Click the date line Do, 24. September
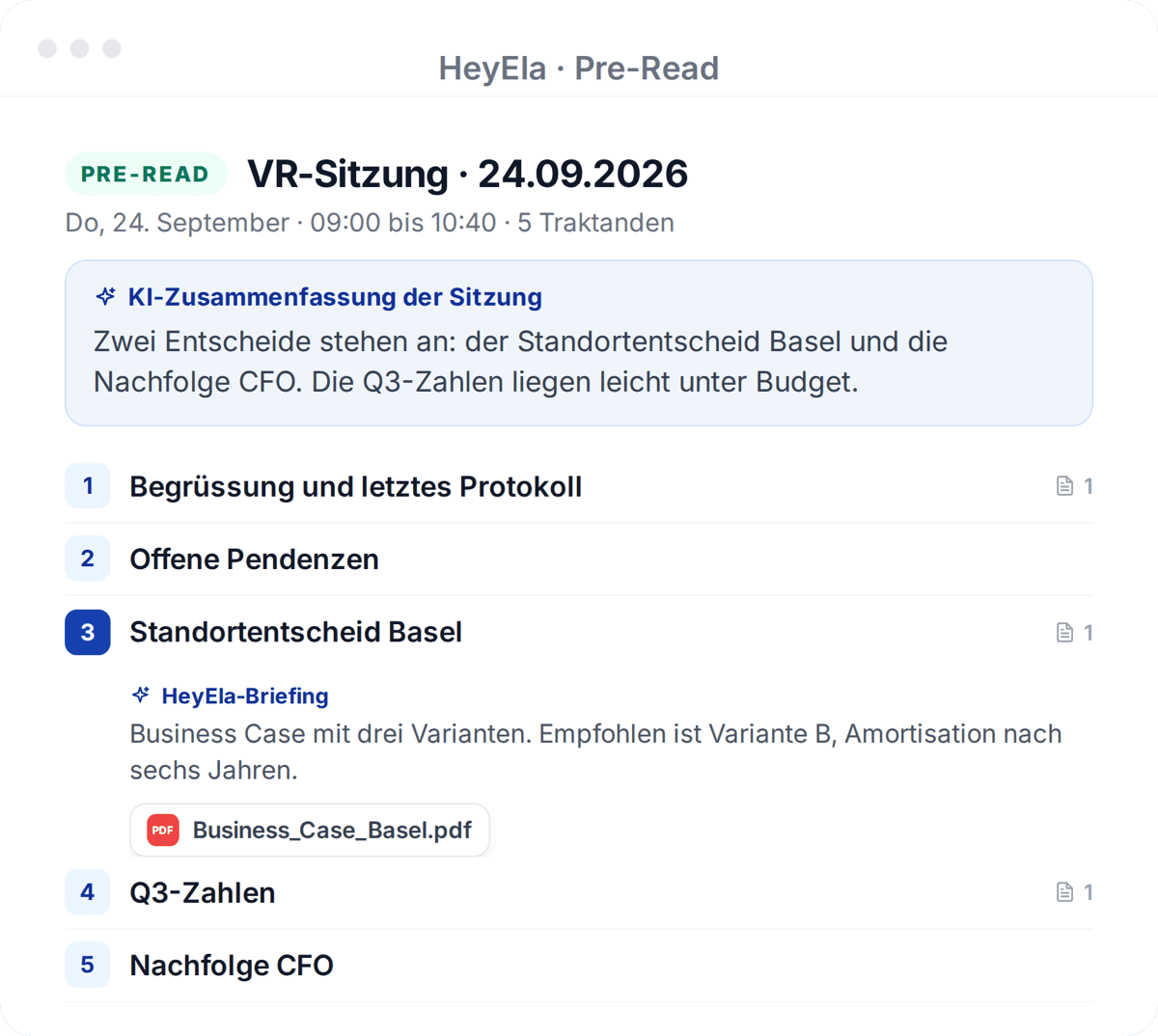 (370, 223)
